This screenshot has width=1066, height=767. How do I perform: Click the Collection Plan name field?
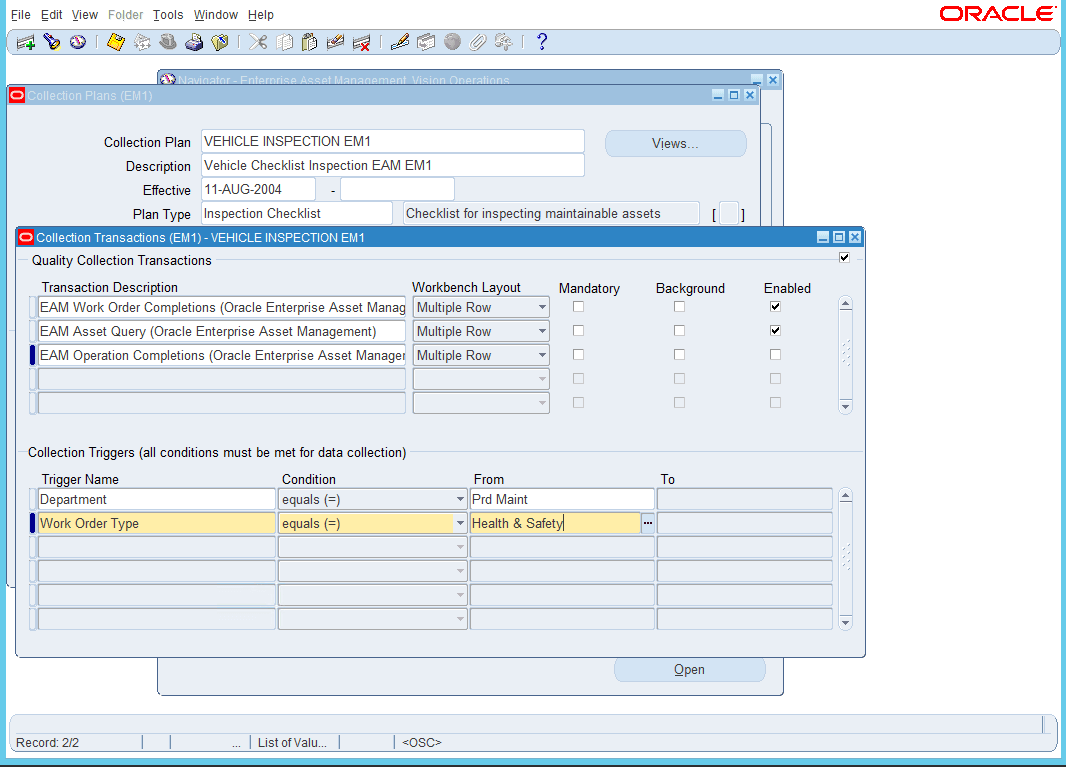click(392, 140)
